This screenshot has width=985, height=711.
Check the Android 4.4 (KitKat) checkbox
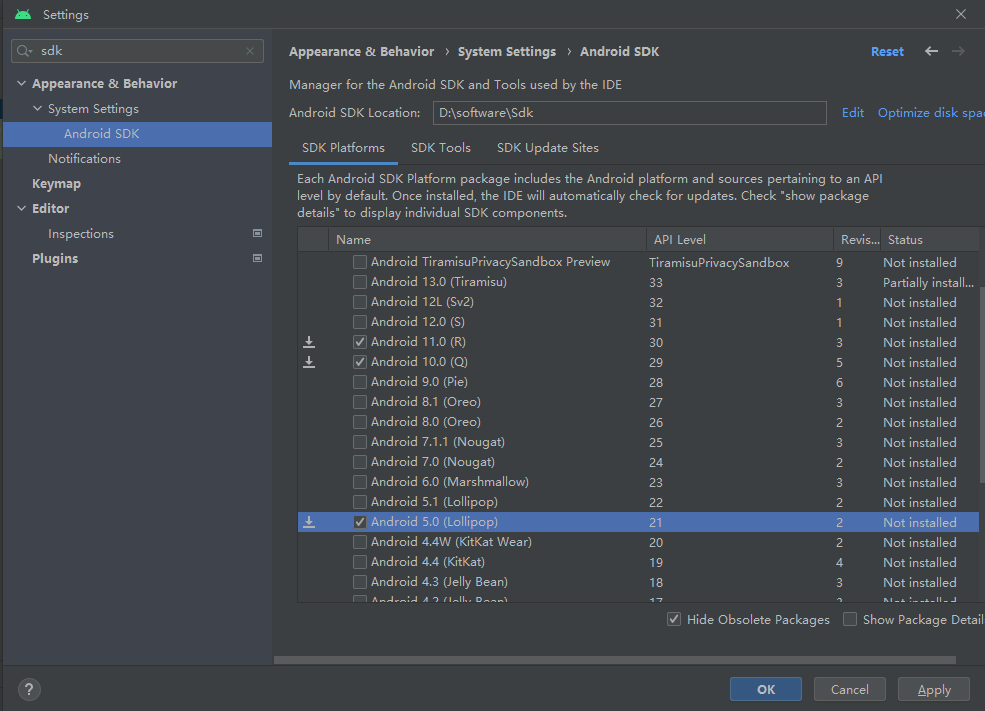pyautogui.click(x=360, y=562)
